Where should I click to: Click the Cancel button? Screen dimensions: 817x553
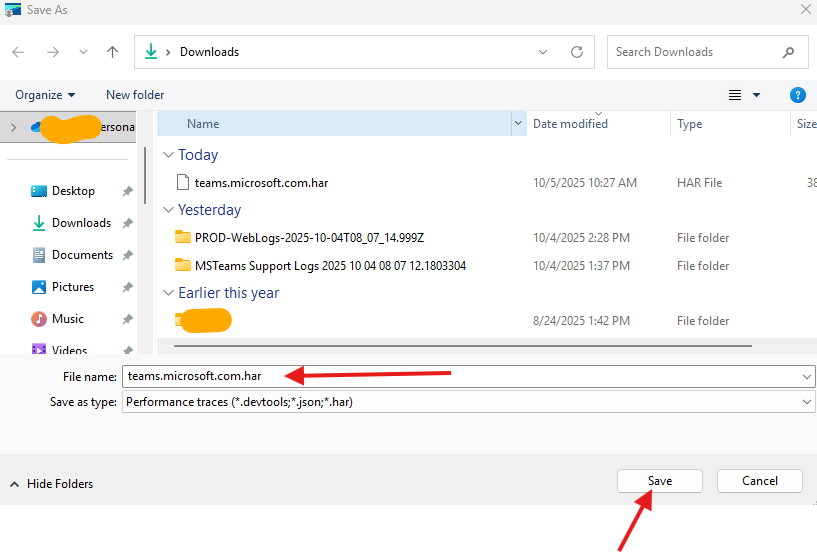pyautogui.click(x=760, y=481)
